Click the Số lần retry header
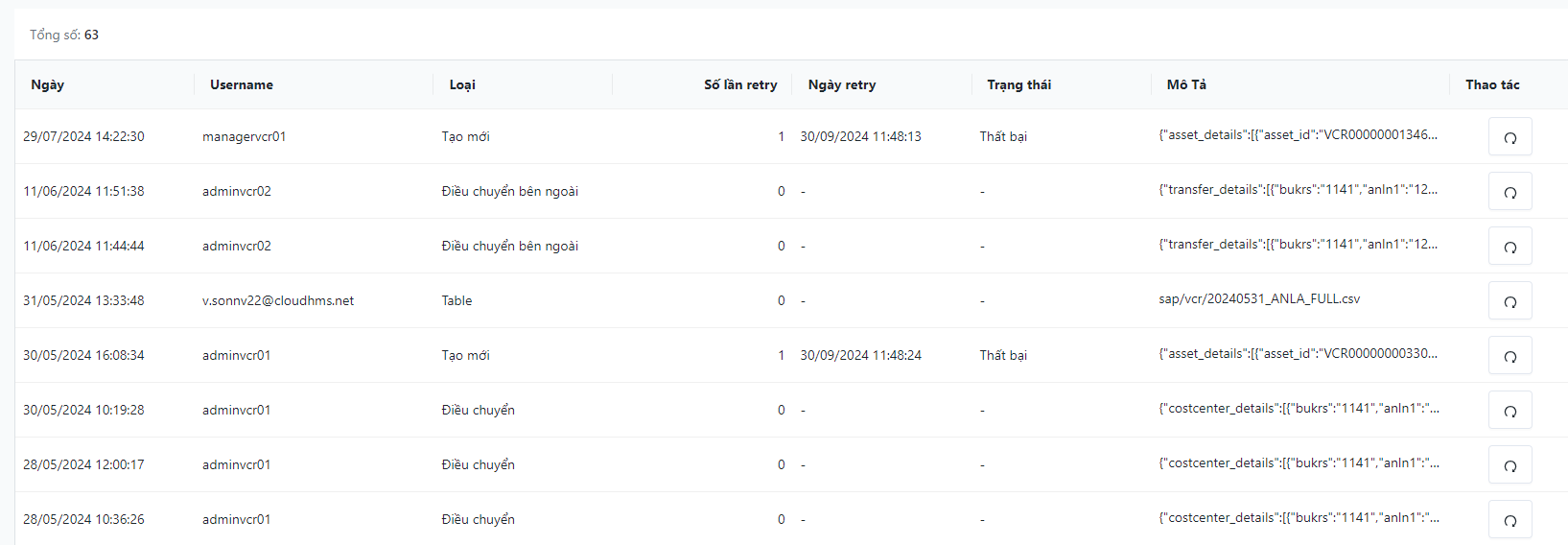1568x545 pixels. (740, 84)
